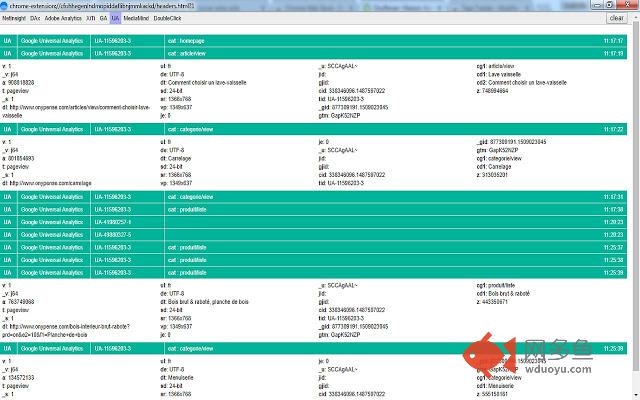Click 'z: 313035201' parameter
This screenshot has width=640, height=400.
point(492,175)
